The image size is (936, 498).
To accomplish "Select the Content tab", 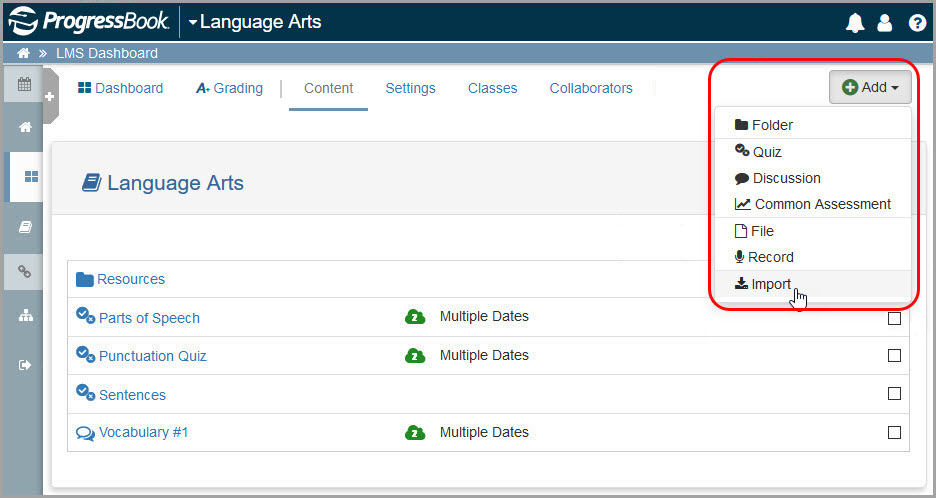I will [x=328, y=88].
